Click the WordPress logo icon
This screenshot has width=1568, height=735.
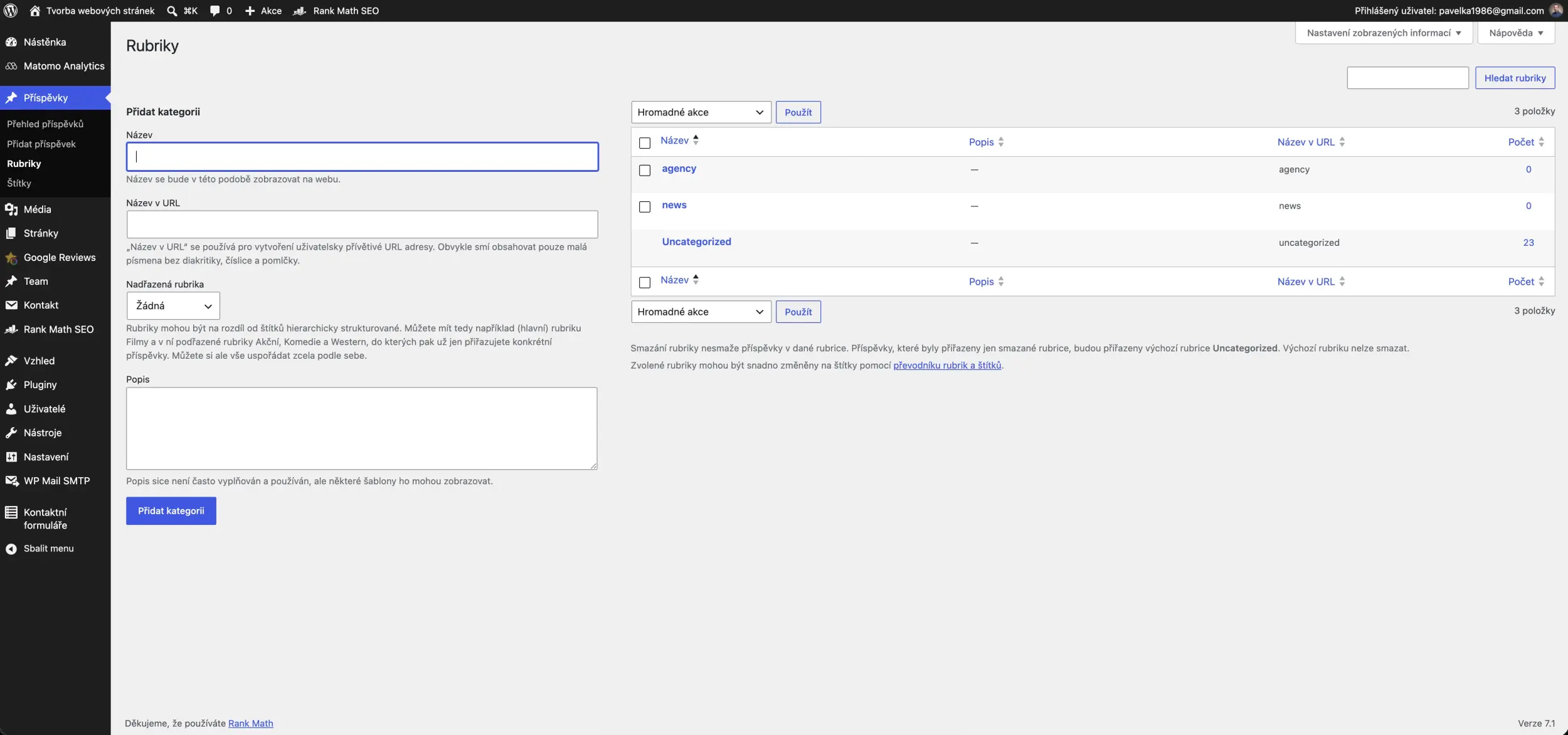pyautogui.click(x=11, y=11)
